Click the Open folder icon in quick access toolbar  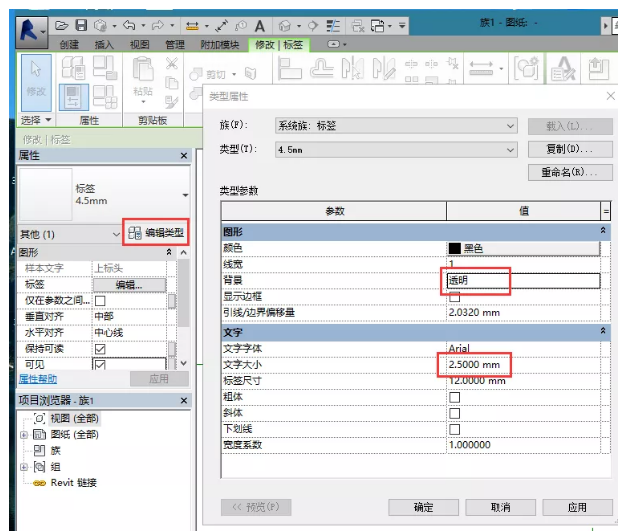[62, 26]
